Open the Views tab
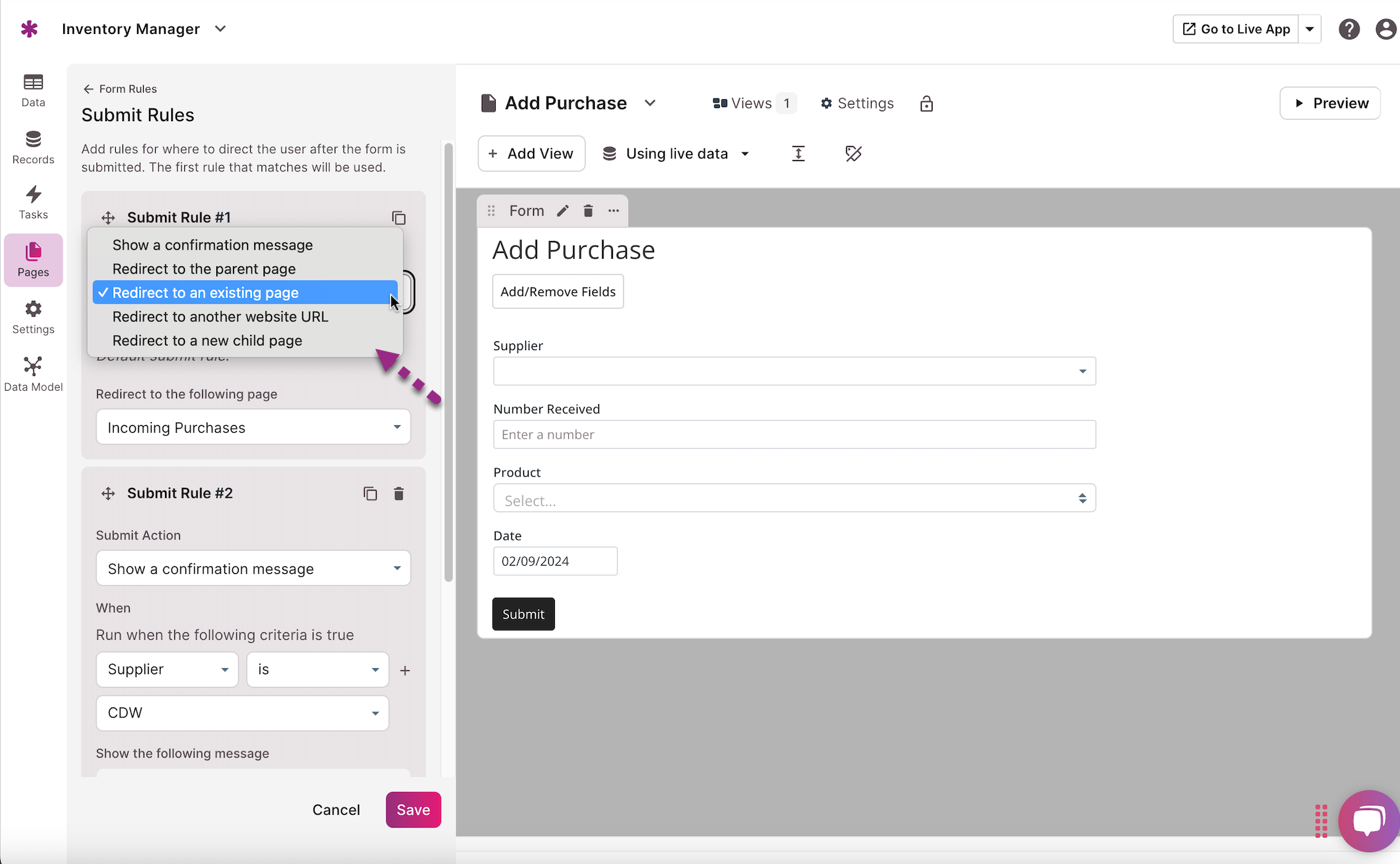This screenshot has width=1400, height=864. [x=753, y=103]
